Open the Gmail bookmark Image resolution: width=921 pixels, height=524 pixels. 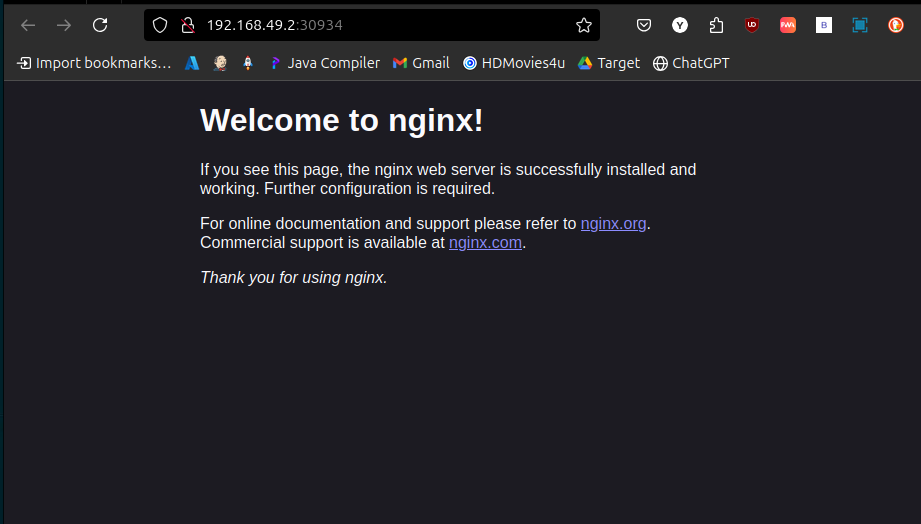(421, 63)
